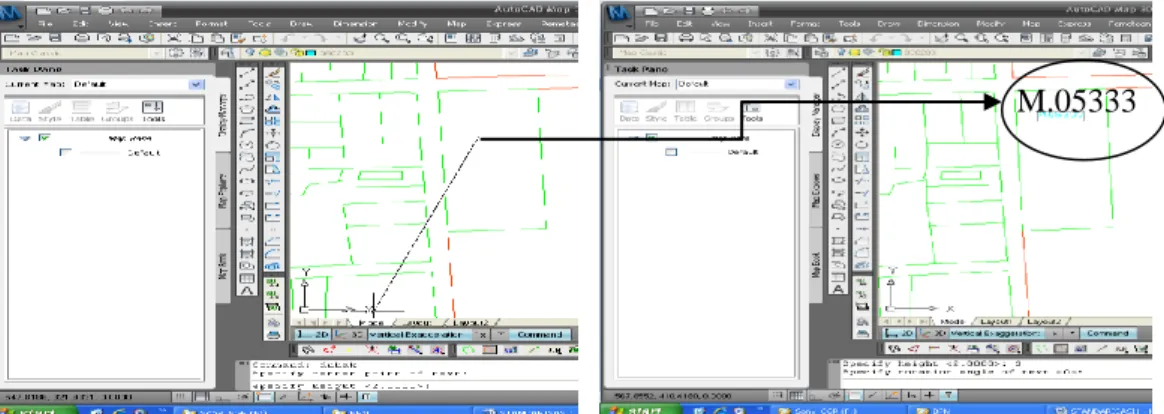The height and width of the screenshot is (414, 1164).
Task: Select Erase tool in right window modify toolbar
Action: pyautogui.click(x=863, y=73)
